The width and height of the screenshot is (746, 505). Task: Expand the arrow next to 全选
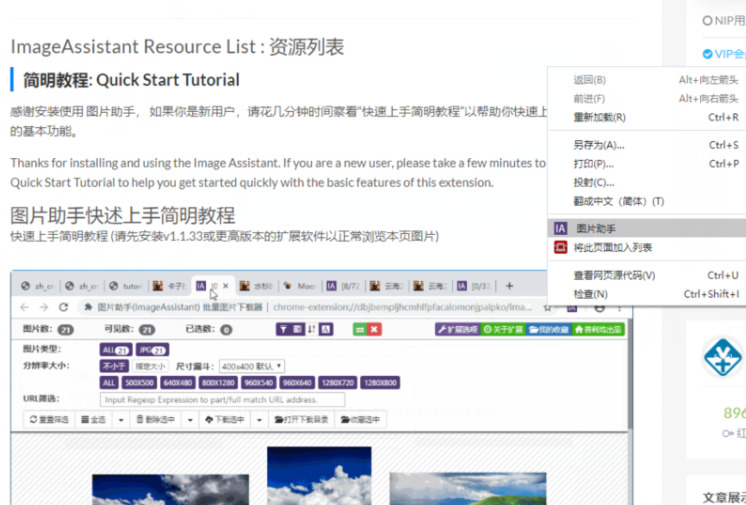121,420
